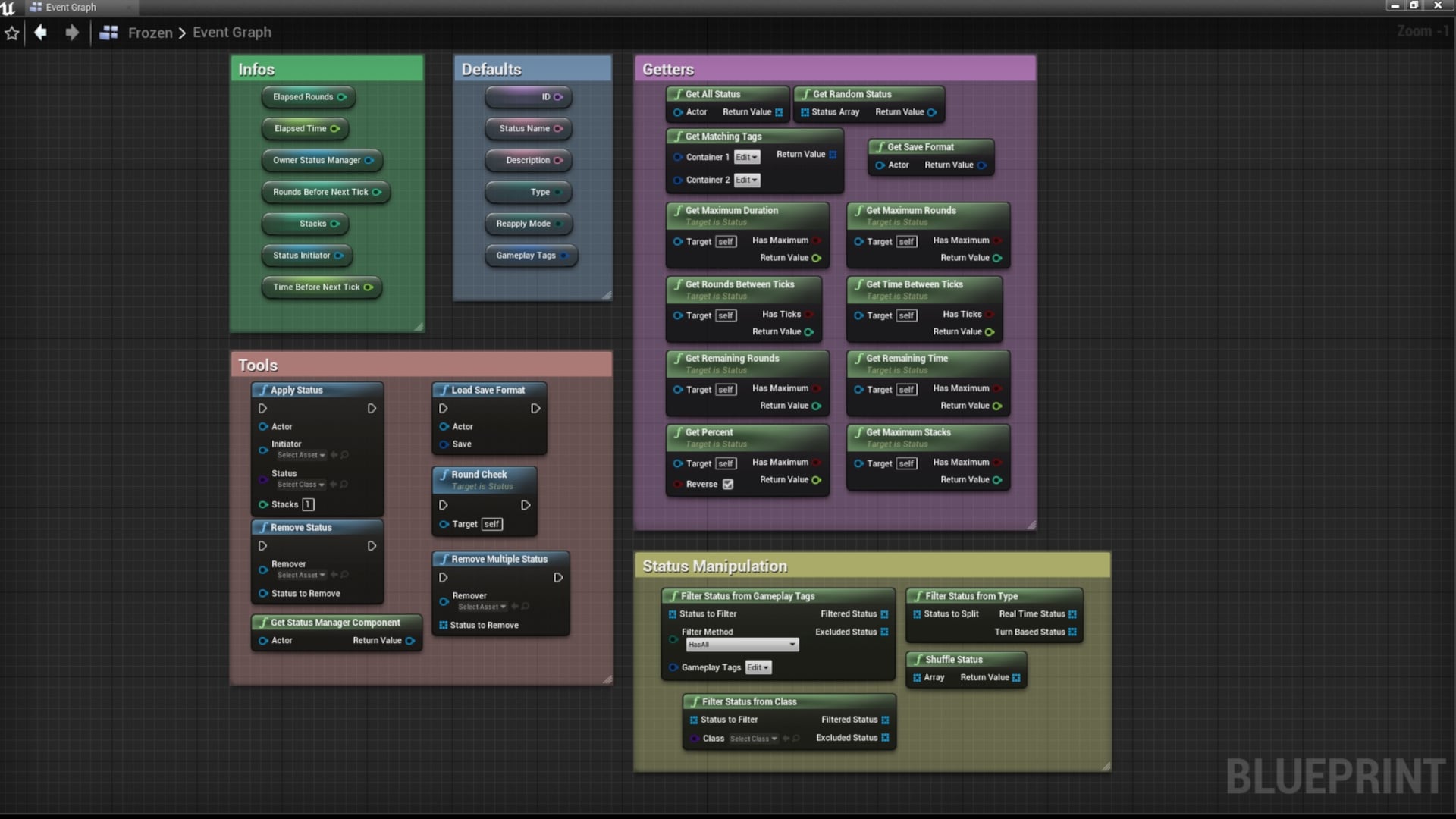Go back with the left arrow
Viewport: 1456px width, 819px height.
tap(41, 33)
